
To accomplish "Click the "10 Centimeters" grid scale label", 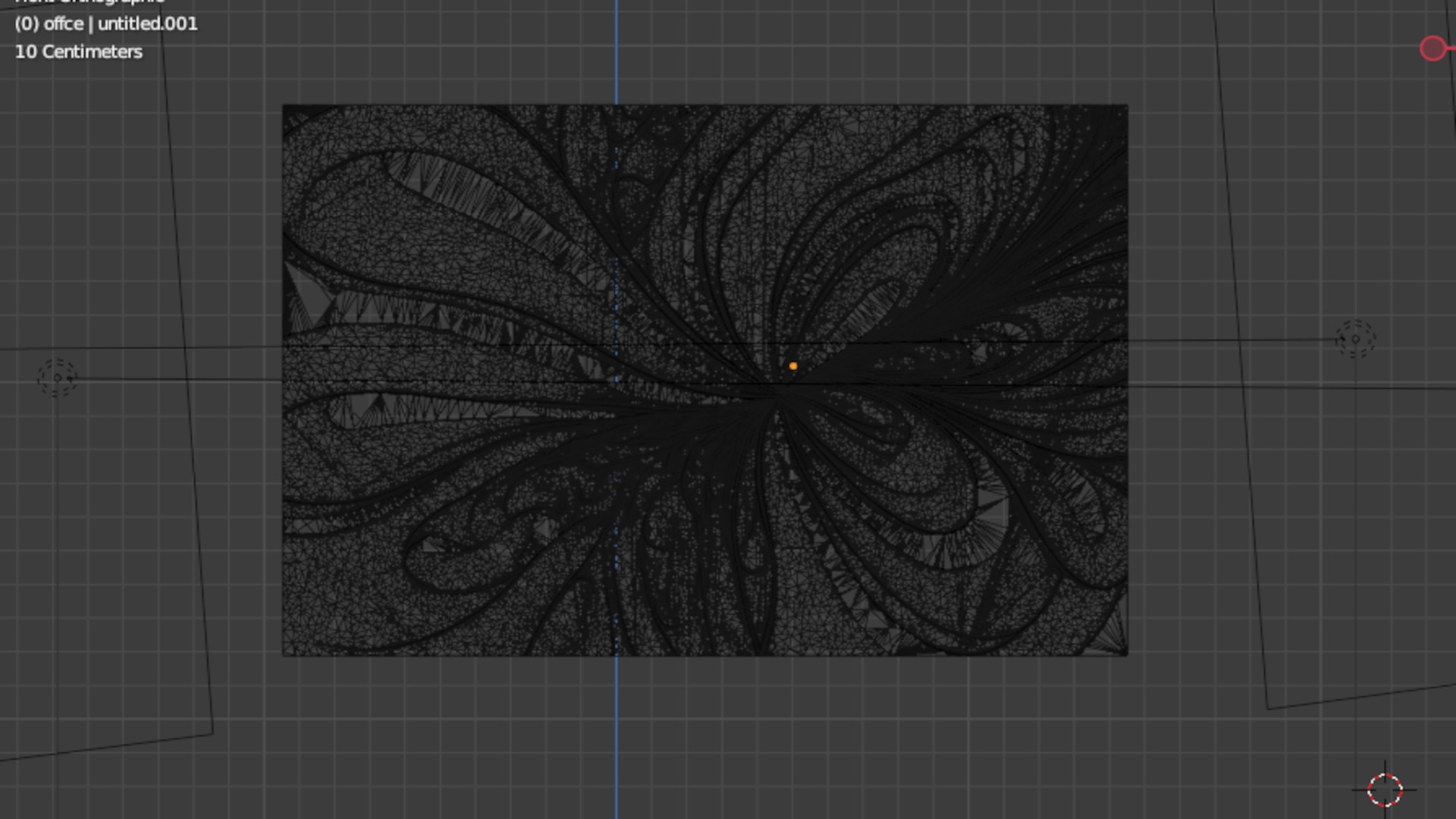I will coord(79,52).
